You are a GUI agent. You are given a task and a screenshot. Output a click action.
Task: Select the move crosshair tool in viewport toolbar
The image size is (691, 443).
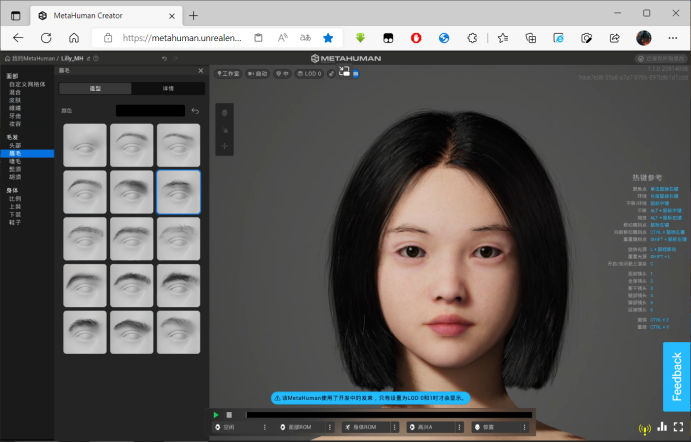224,146
